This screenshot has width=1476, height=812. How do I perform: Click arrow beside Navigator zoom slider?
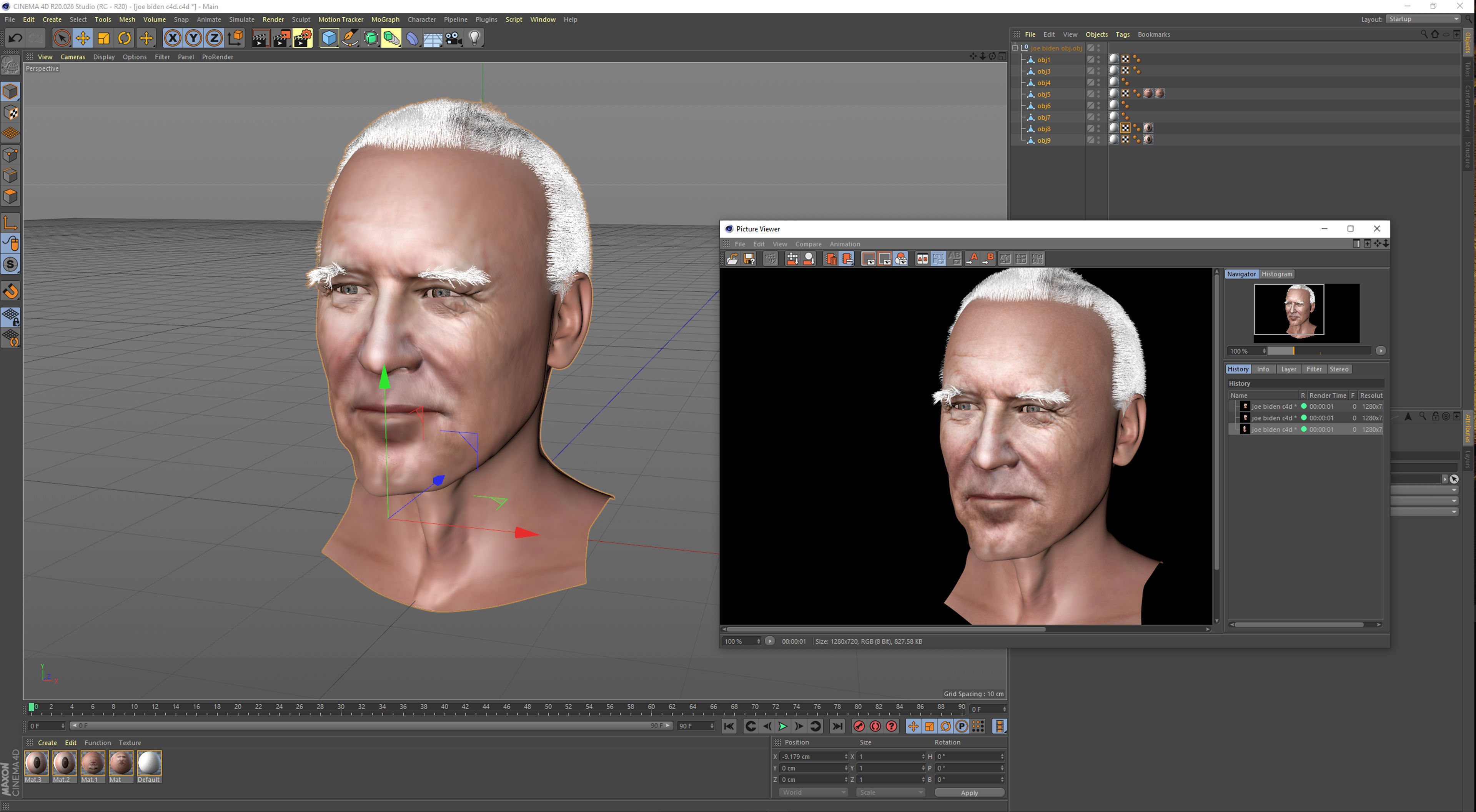(x=1380, y=351)
